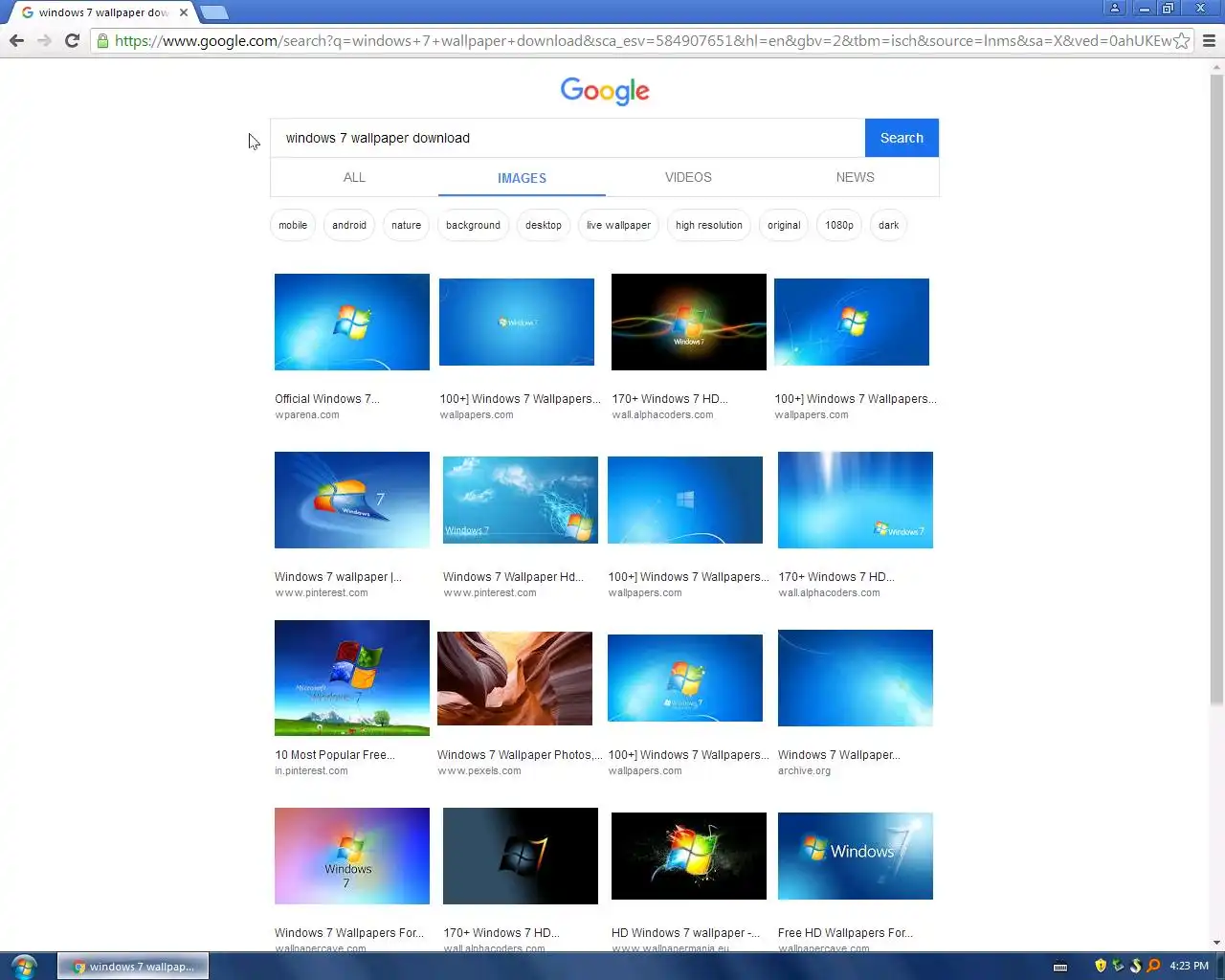Select the 'dark' filter chip

[x=889, y=225]
